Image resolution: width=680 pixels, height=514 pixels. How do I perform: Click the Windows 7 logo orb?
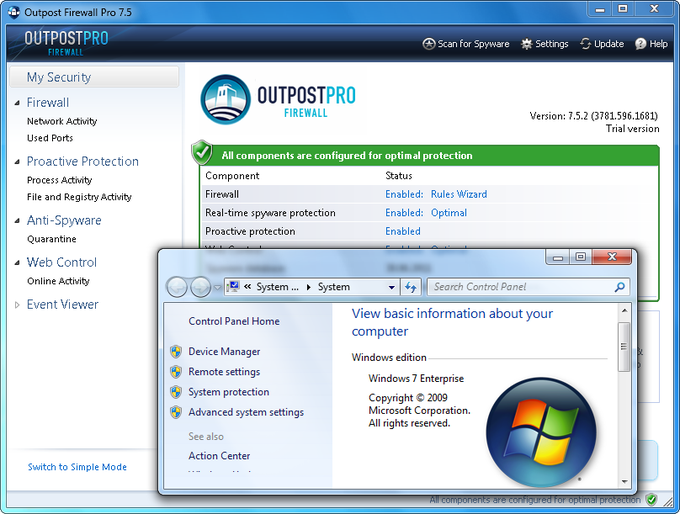[541, 432]
